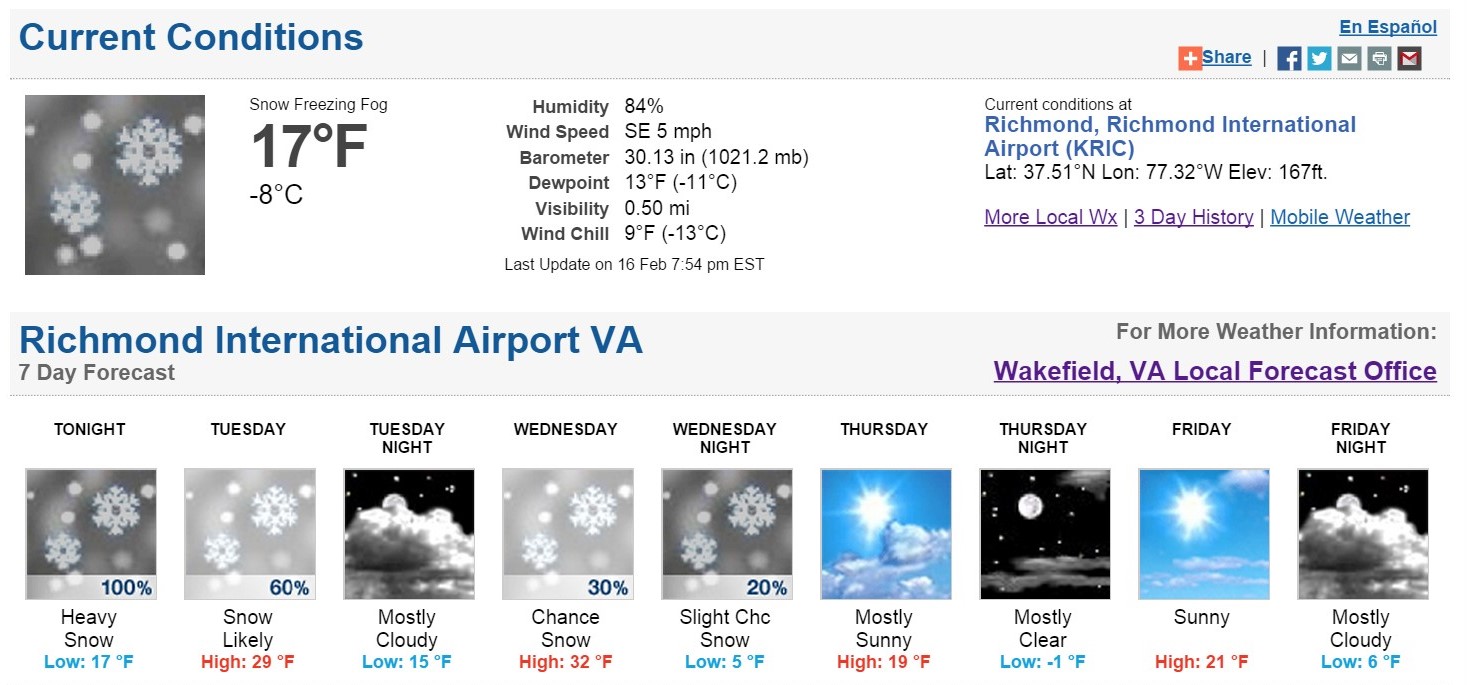Screen dimensions: 1467x685
Task: Open the Mobile Weather link
Action: point(1340,217)
